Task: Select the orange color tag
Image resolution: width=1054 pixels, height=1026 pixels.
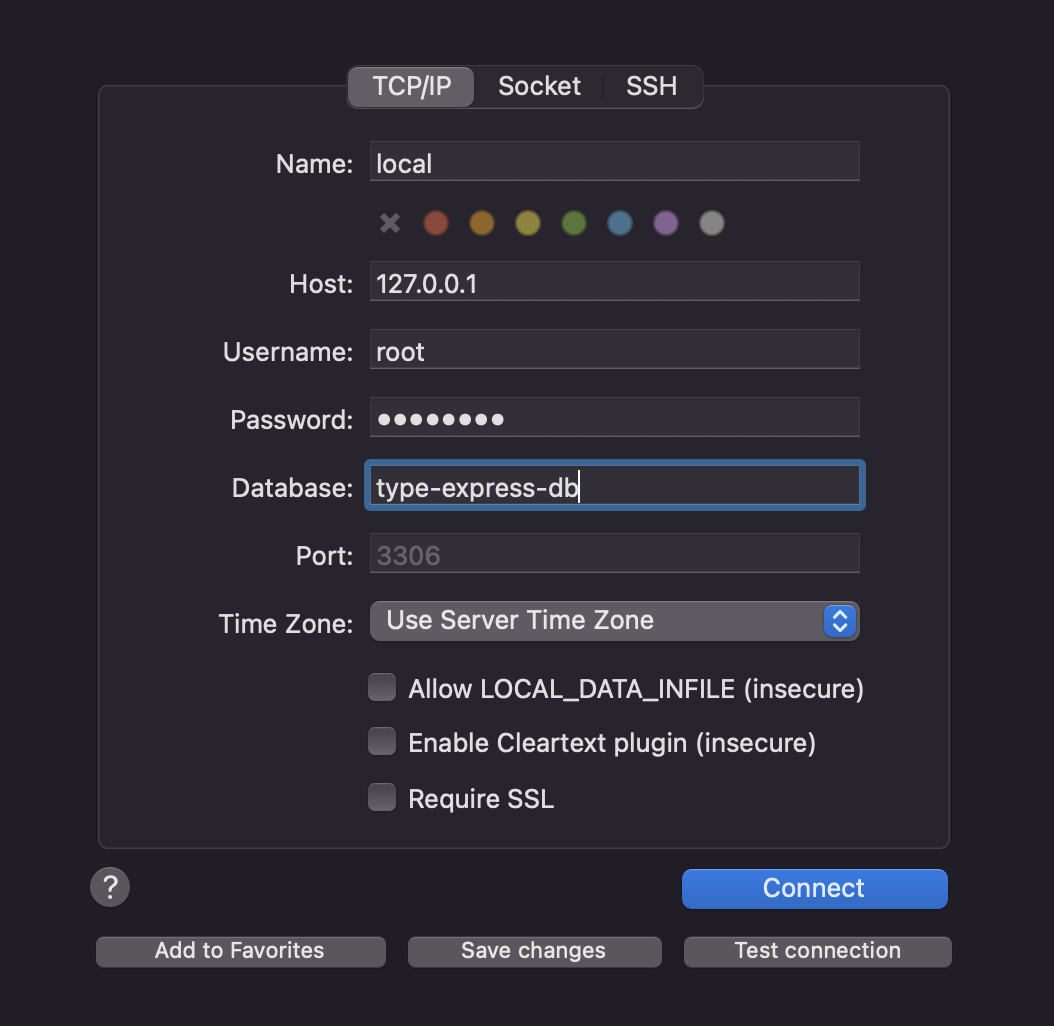Action: pyautogui.click(x=482, y=223)
